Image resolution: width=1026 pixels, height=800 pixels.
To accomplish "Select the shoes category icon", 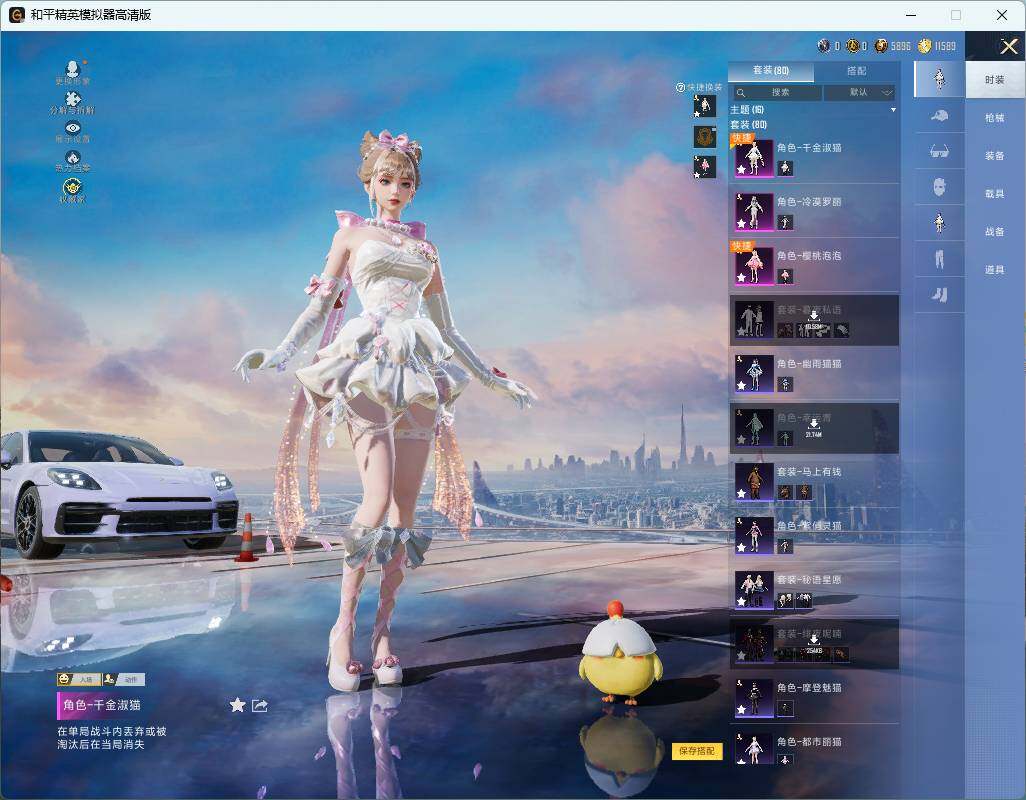I will coord(939,295).
